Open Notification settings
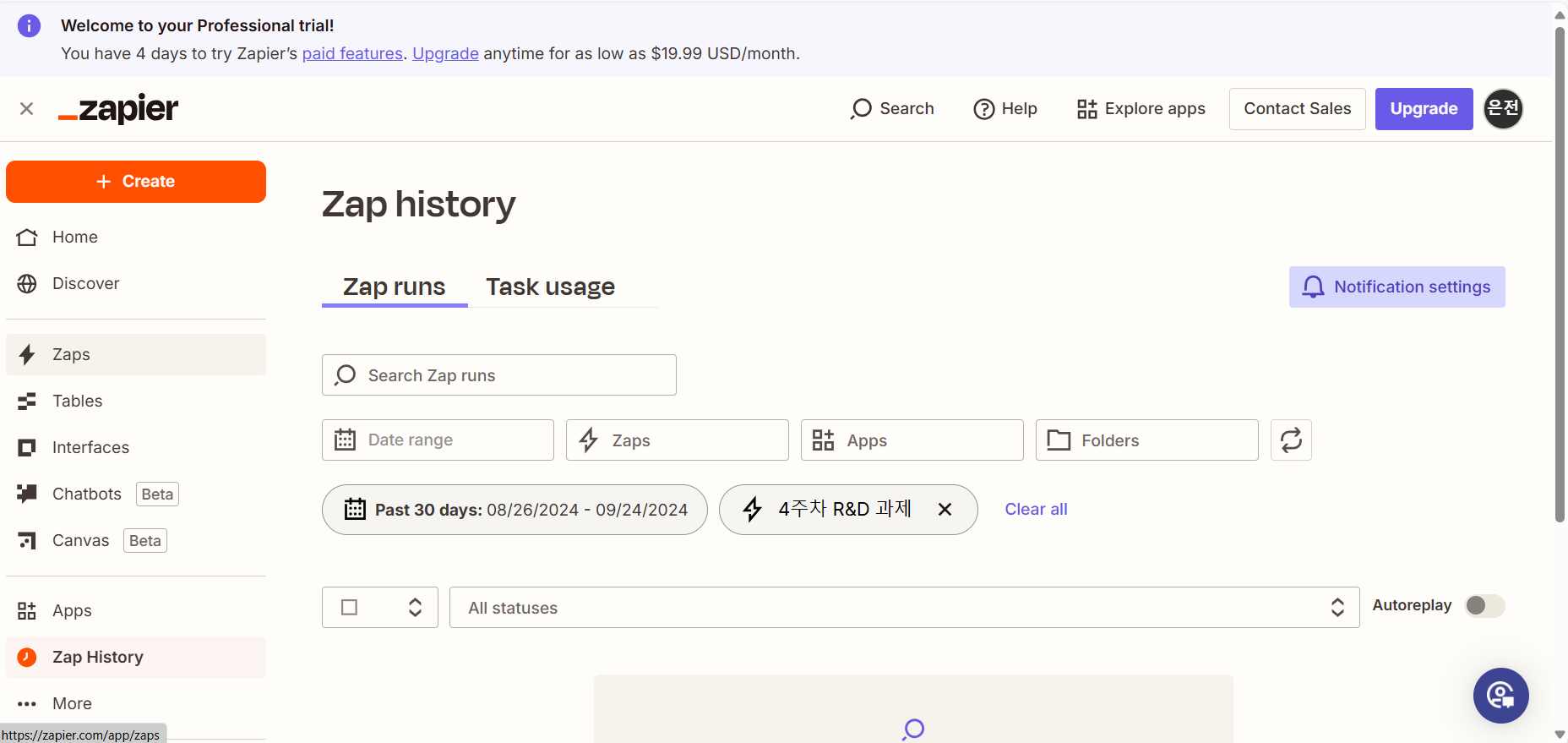Viewport: 1568px width, 743px height. pyautogui.click(x=1396, y=287)
